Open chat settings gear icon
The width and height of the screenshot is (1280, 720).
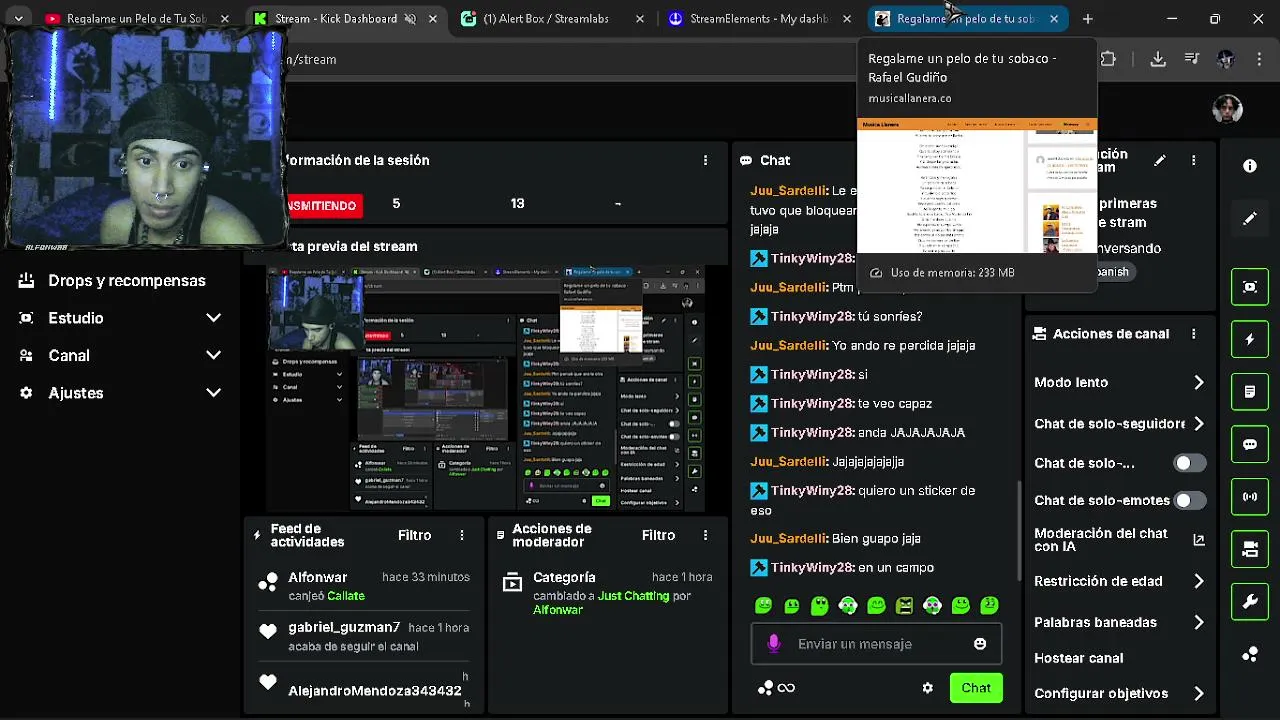[927, 688]
